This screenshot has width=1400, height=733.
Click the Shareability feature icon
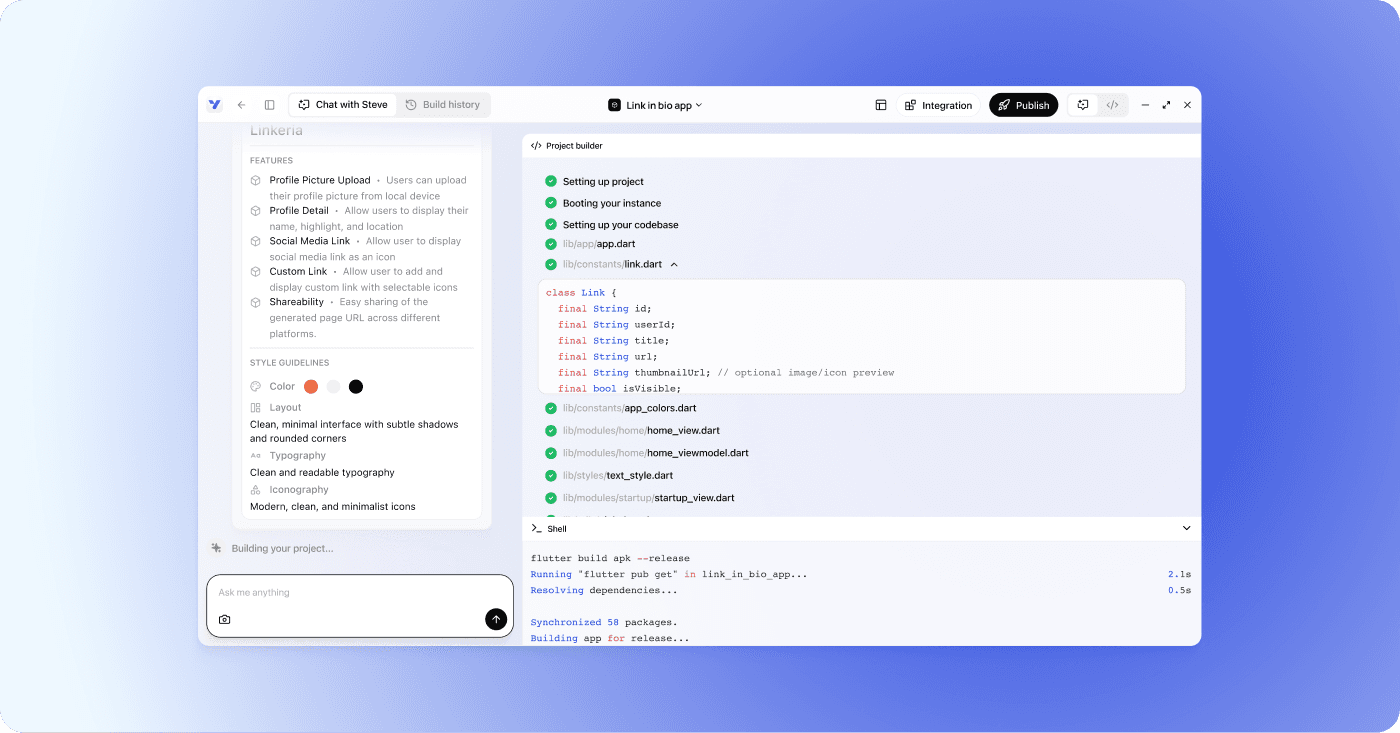[x=256, y=302]
